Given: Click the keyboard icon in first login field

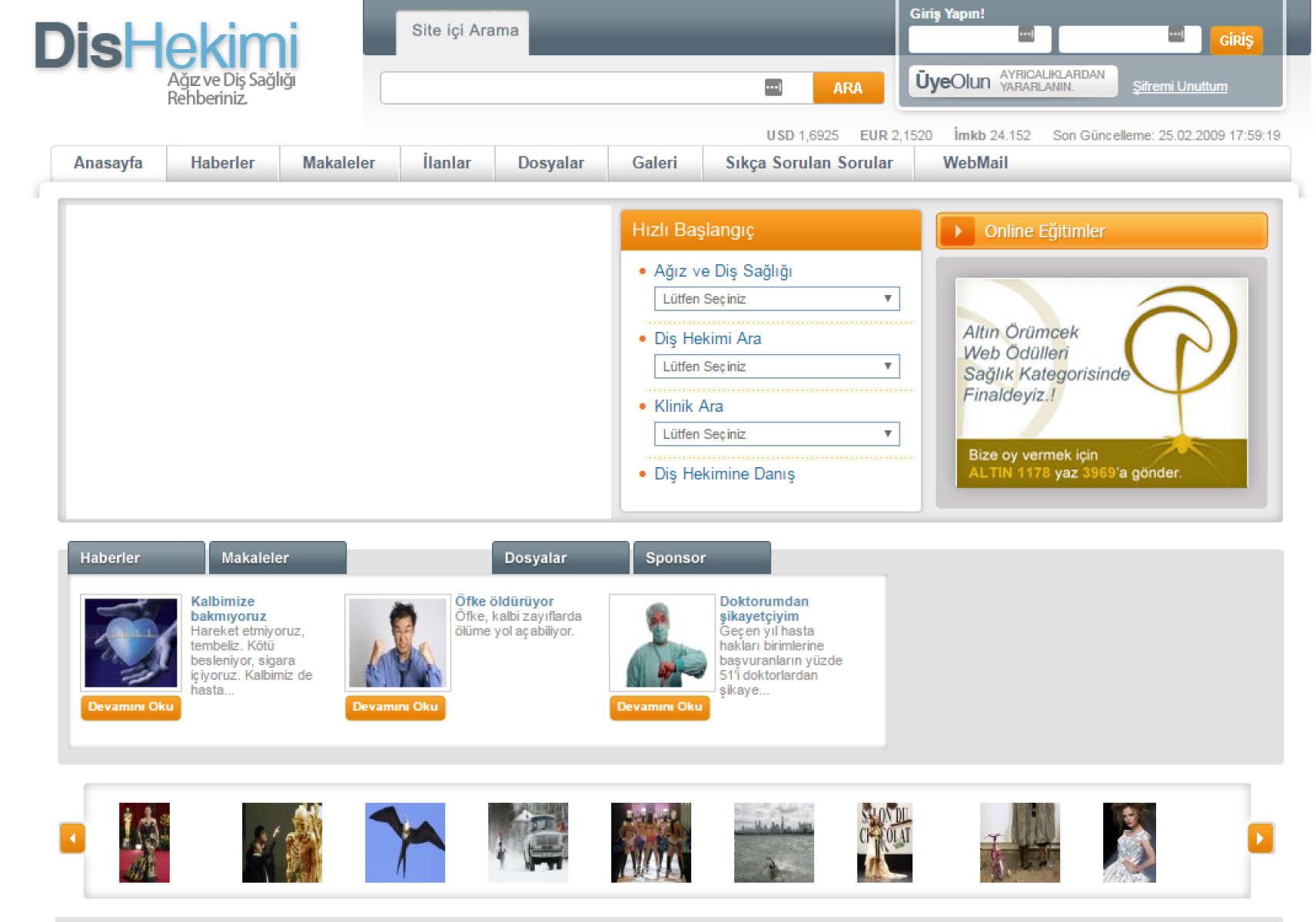Looking at the screenshot, I should (1025, 35).
